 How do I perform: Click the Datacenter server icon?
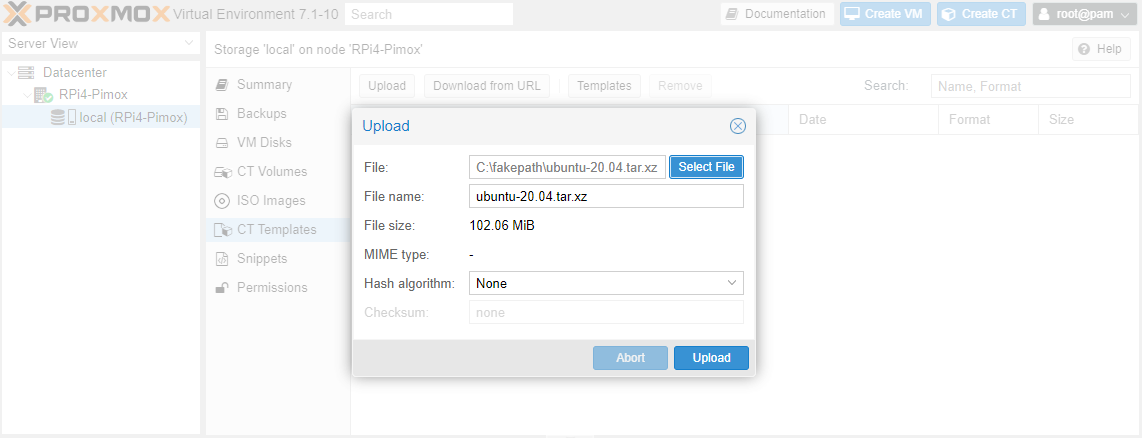click(26, 73)
